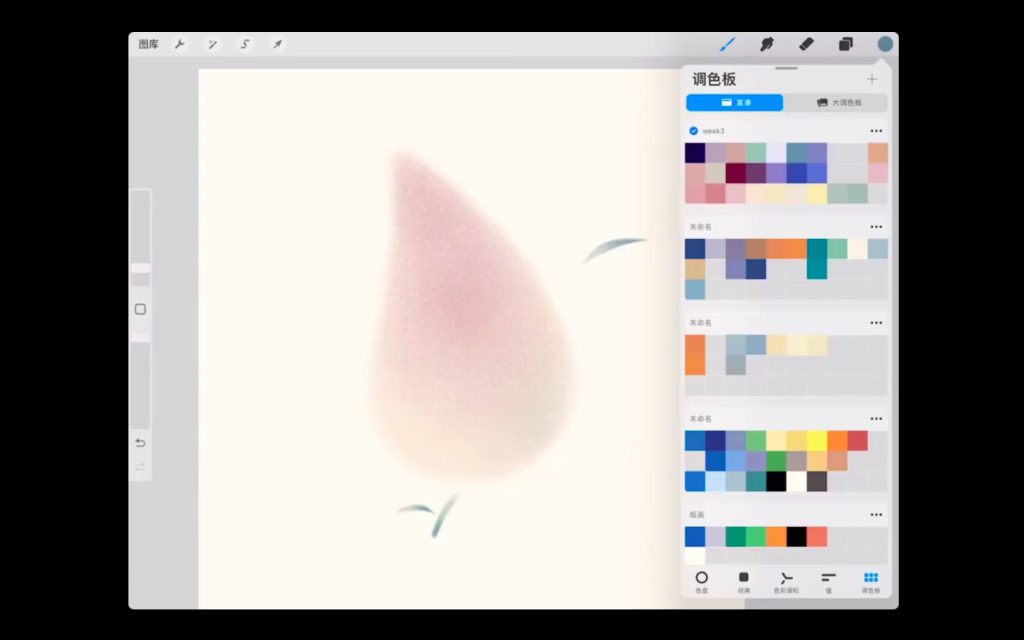Image resolution: width=1024 pixels, height=640 pixels.
Task: Go back to 图库 (Gallery)
Action: (x=148, y=44)
